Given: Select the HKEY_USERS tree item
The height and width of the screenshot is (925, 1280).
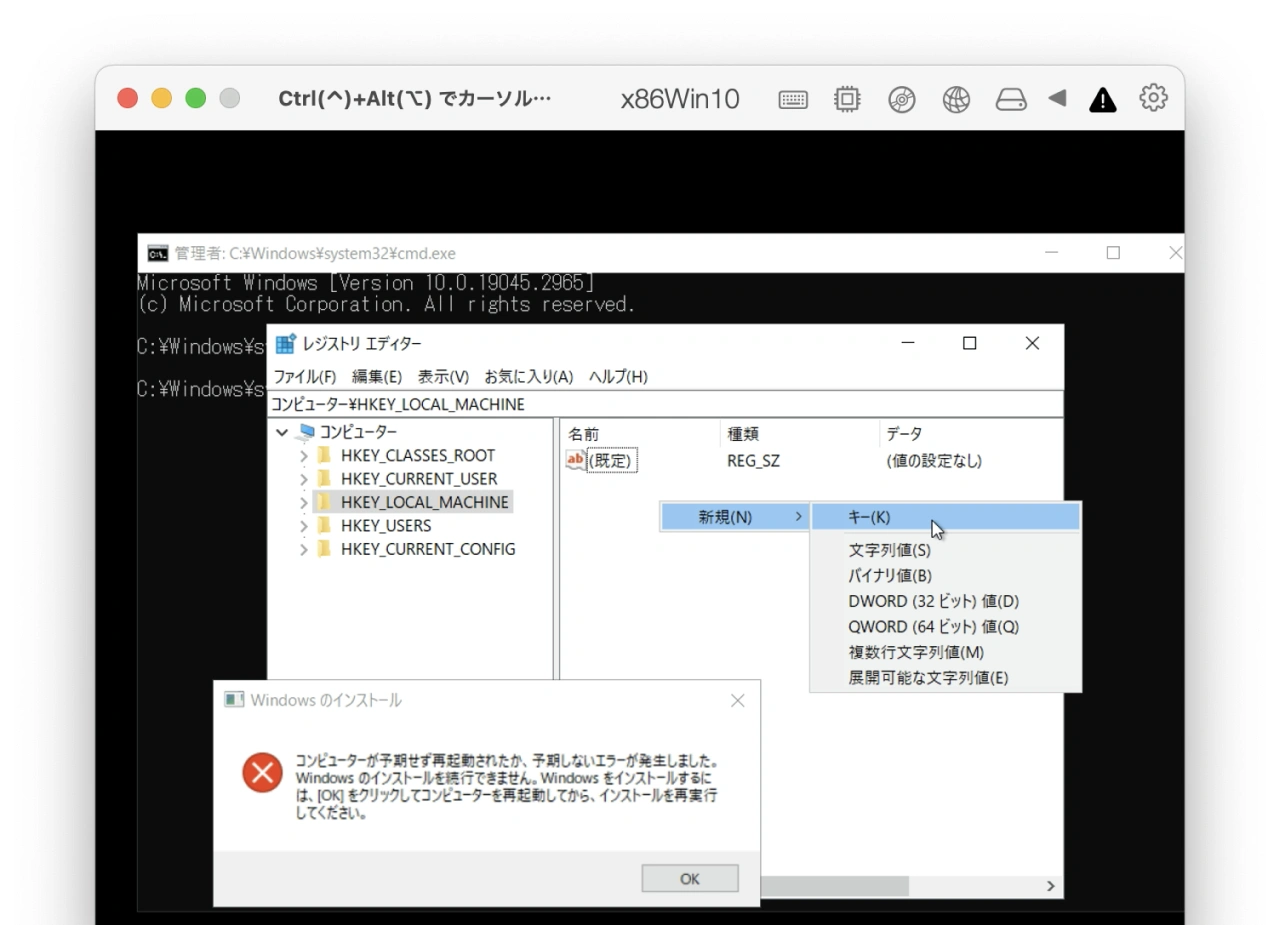Looking at the screenshot, I should 385,526.
